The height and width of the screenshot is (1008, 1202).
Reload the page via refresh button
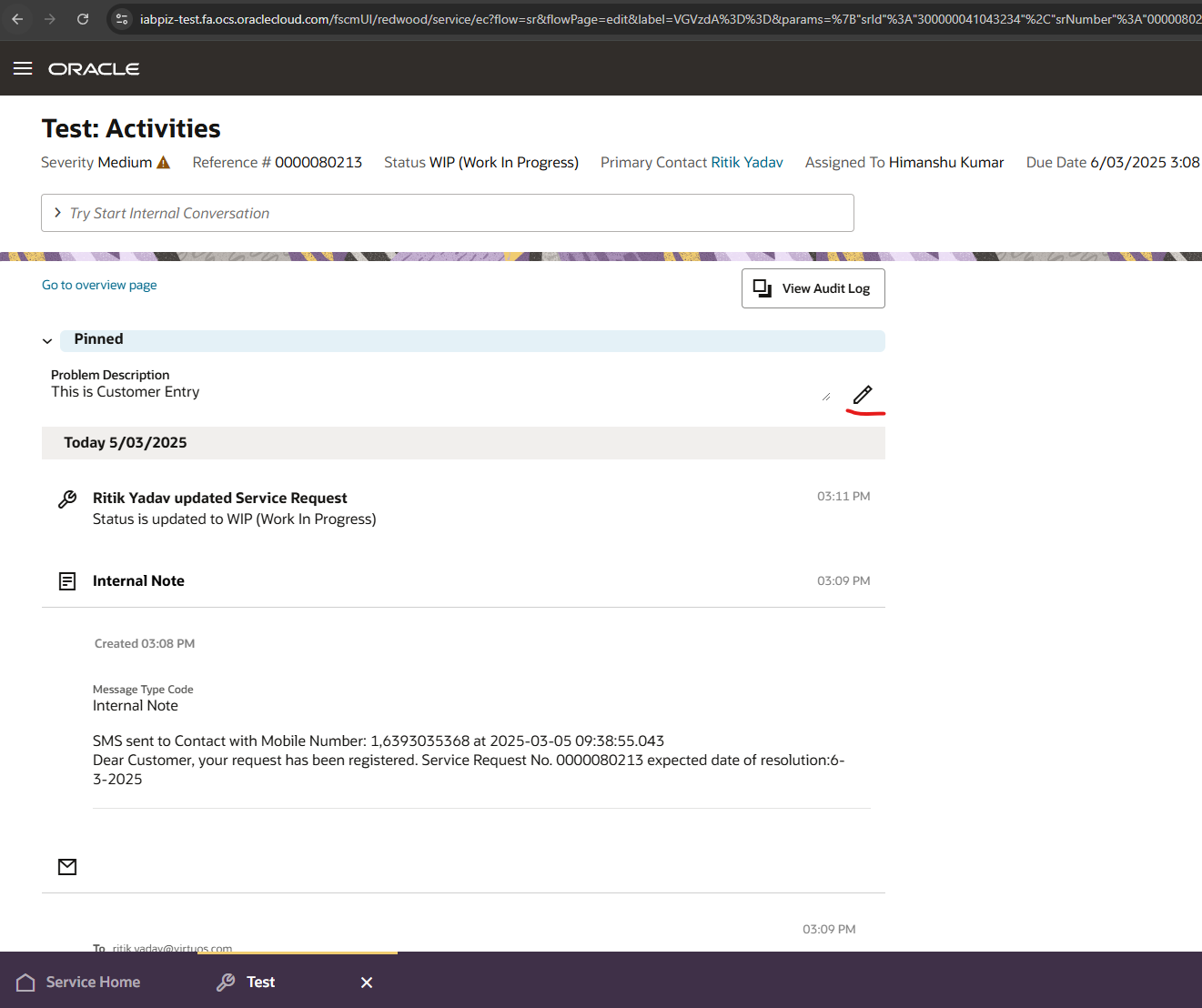tap(82, 18)
